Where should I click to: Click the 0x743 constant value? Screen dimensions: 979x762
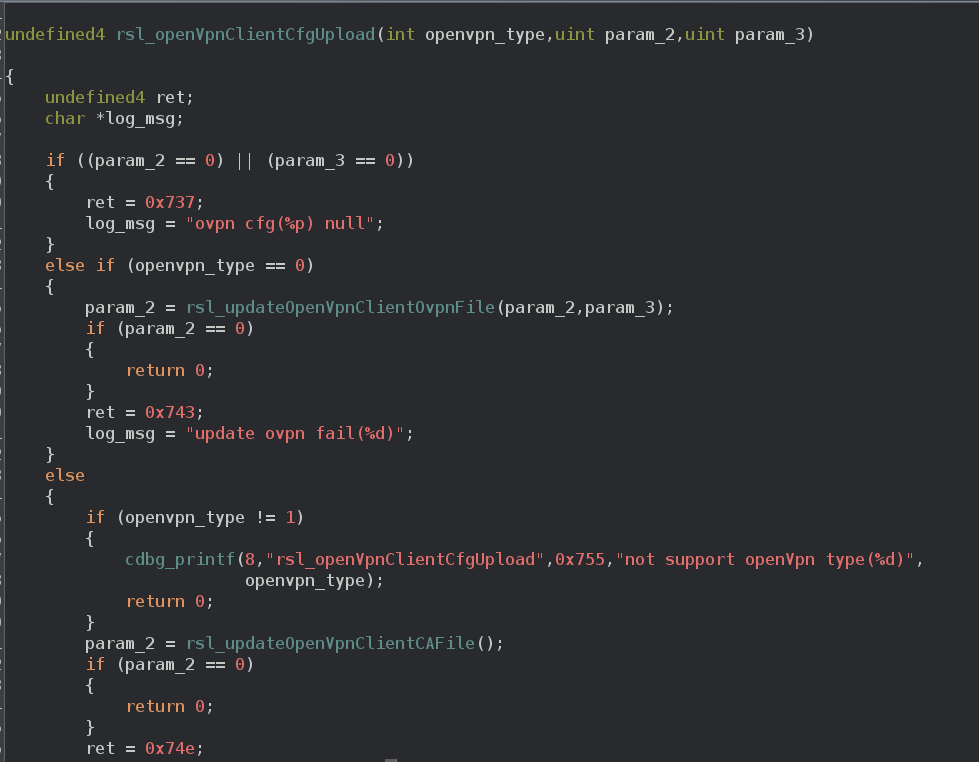170,412
